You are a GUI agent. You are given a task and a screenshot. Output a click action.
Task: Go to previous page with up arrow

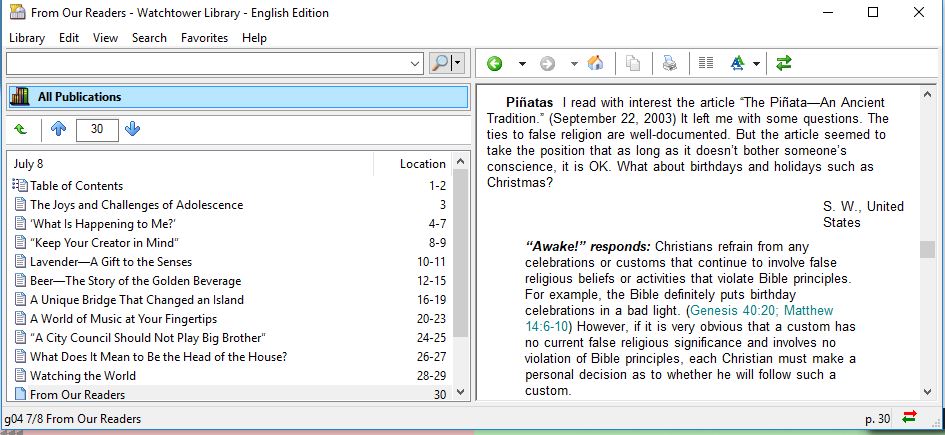[x=58, y=129]
